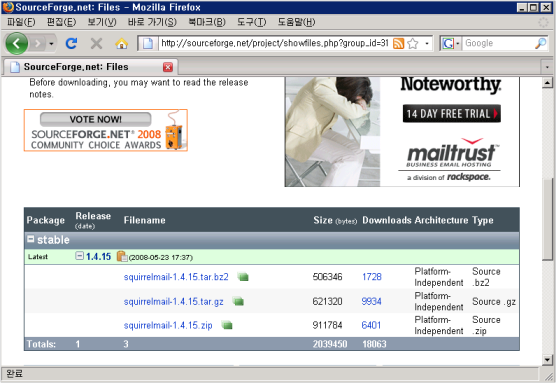Click the green Back navigation arrow

16,44
